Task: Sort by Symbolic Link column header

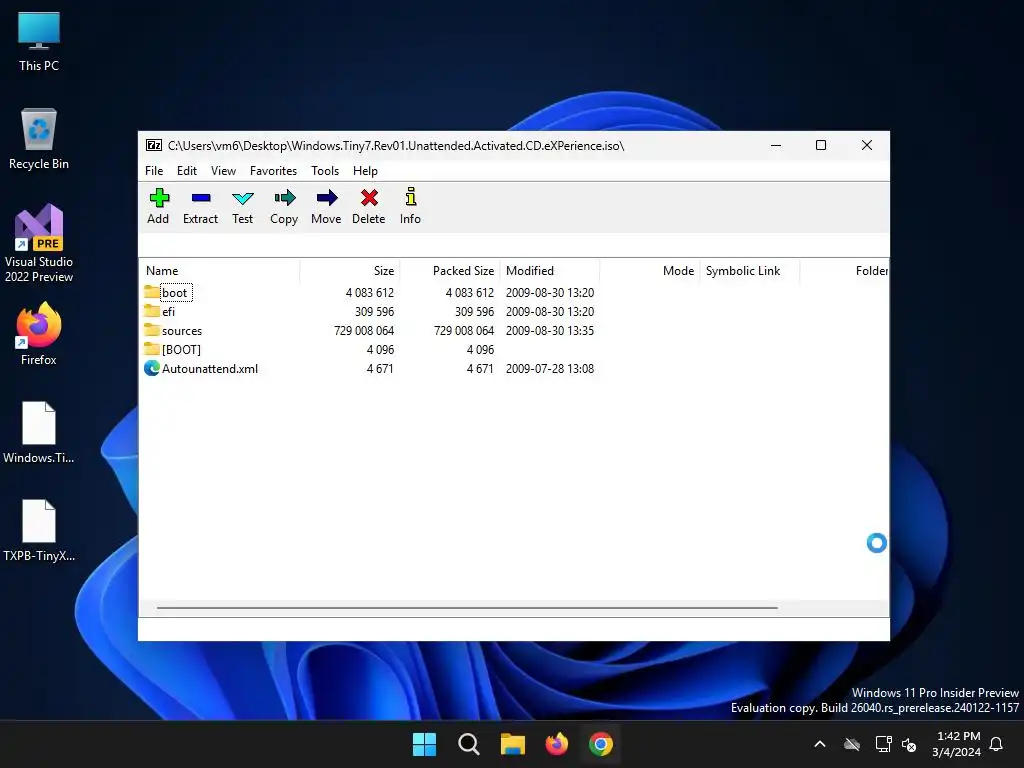Action: point(750,270)
